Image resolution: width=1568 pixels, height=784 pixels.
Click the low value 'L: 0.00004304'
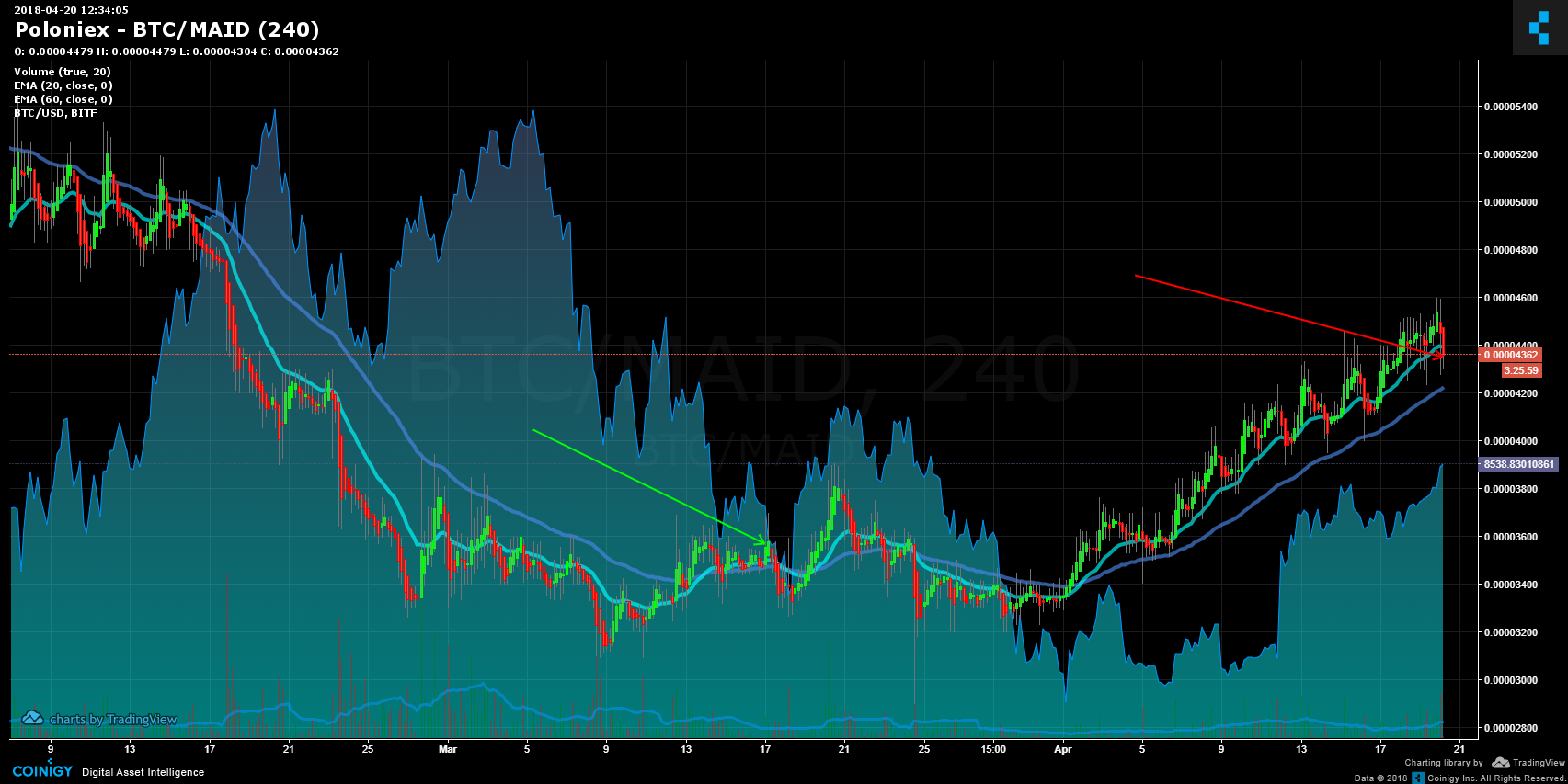tap(218, 51)
